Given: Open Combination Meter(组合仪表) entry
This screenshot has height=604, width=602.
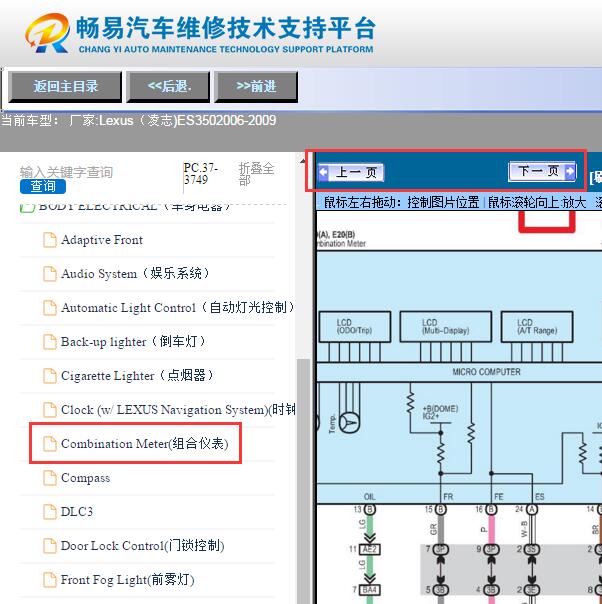Looking at the screenshot, I should point(144,443).
